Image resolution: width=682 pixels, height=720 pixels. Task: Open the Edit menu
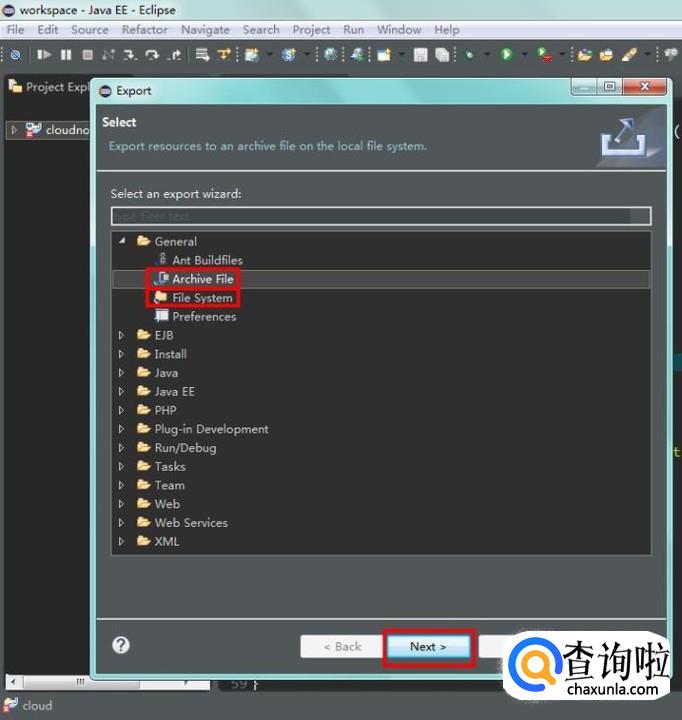(x=48, y=30)
